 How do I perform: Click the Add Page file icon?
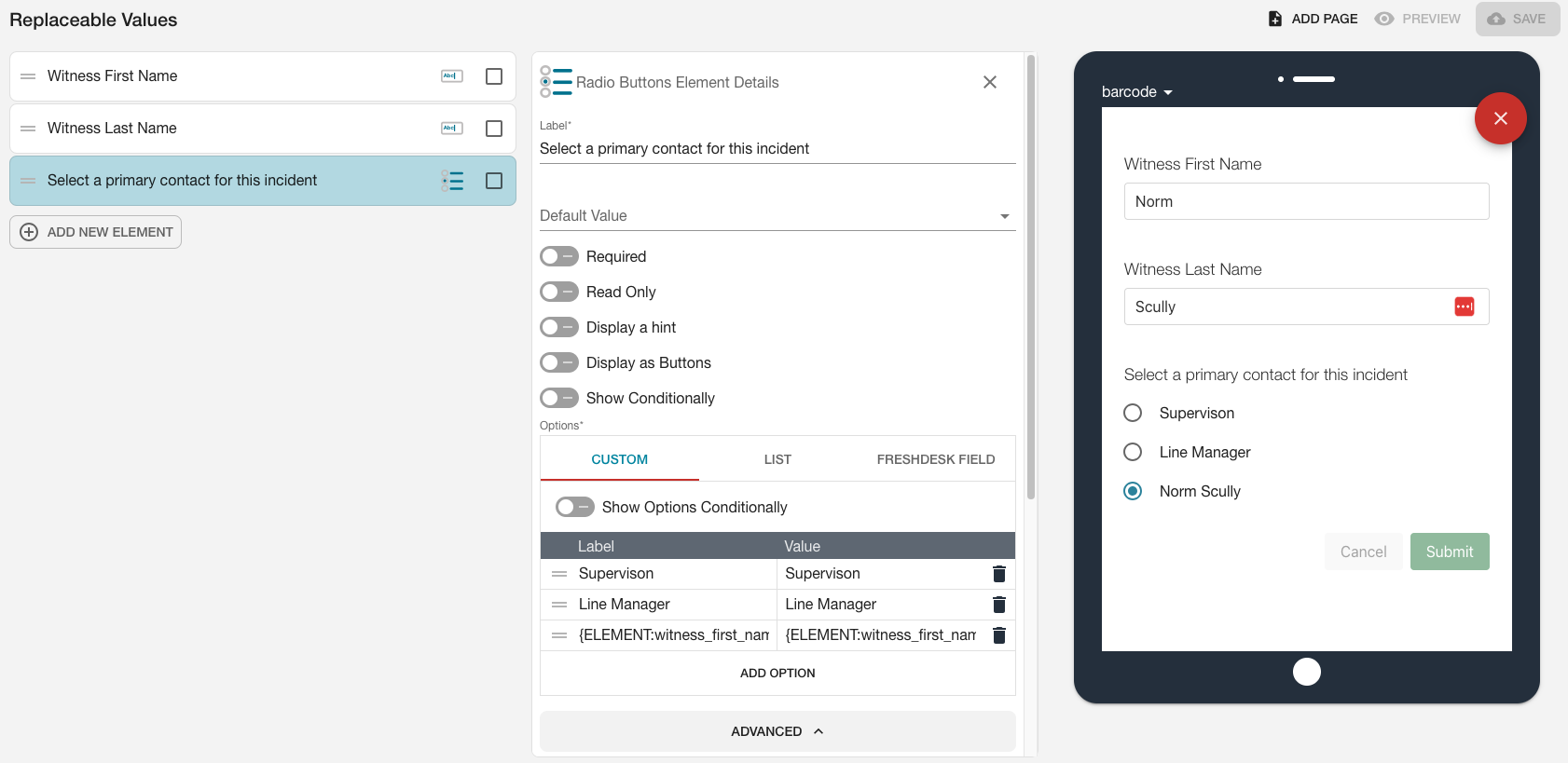point(1275,19)
